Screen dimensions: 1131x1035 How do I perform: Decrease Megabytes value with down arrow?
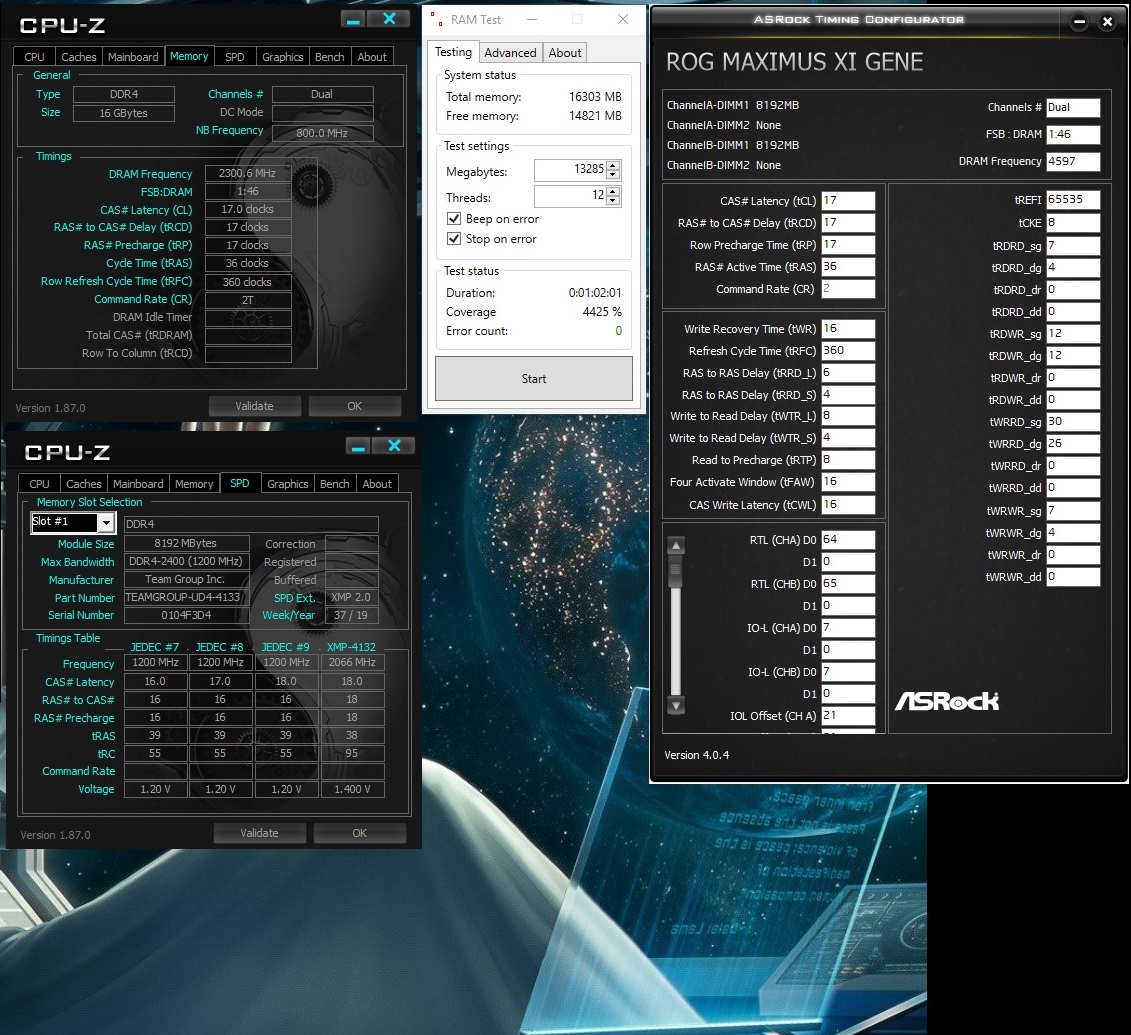click(613, 175)
